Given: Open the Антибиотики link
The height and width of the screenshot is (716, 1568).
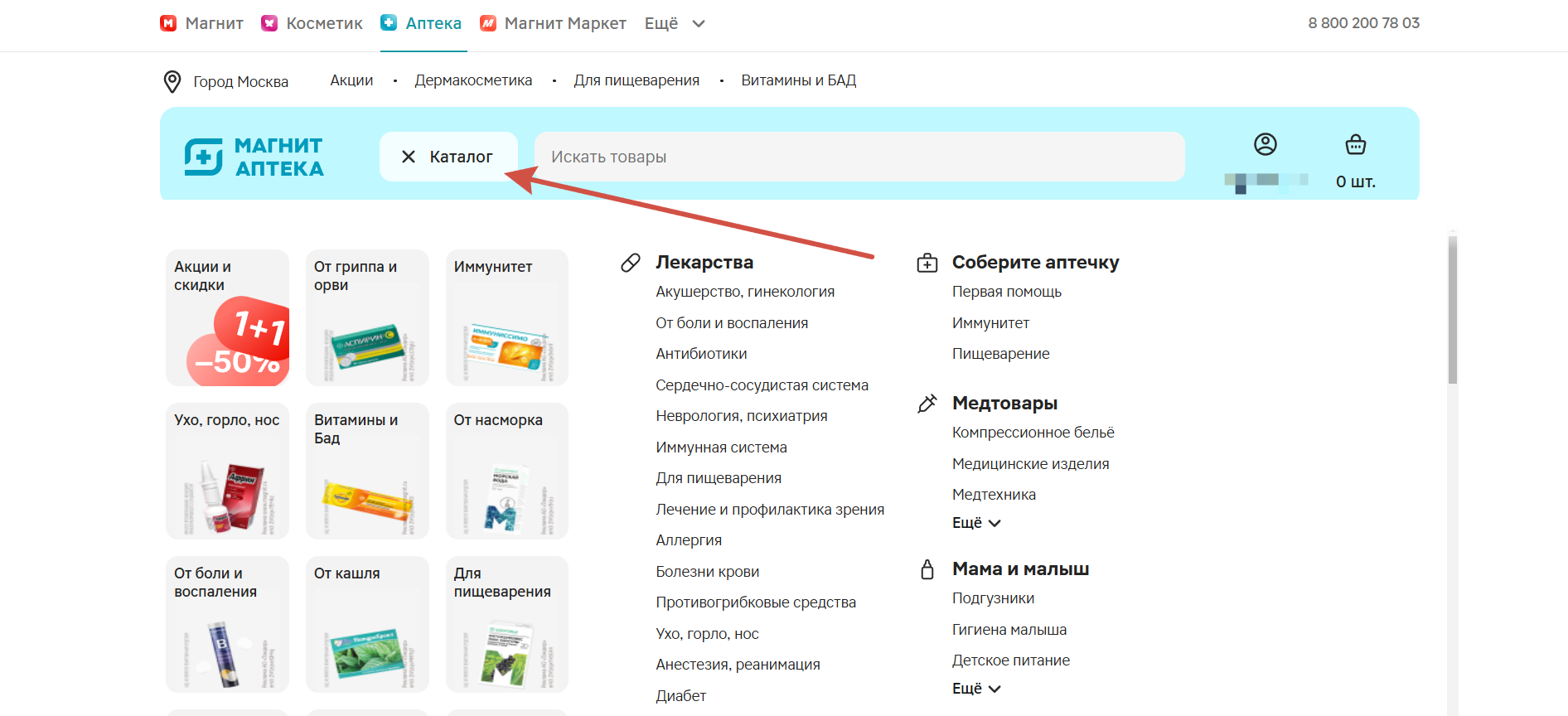Looking at the screenshot, I should (701, 354).
